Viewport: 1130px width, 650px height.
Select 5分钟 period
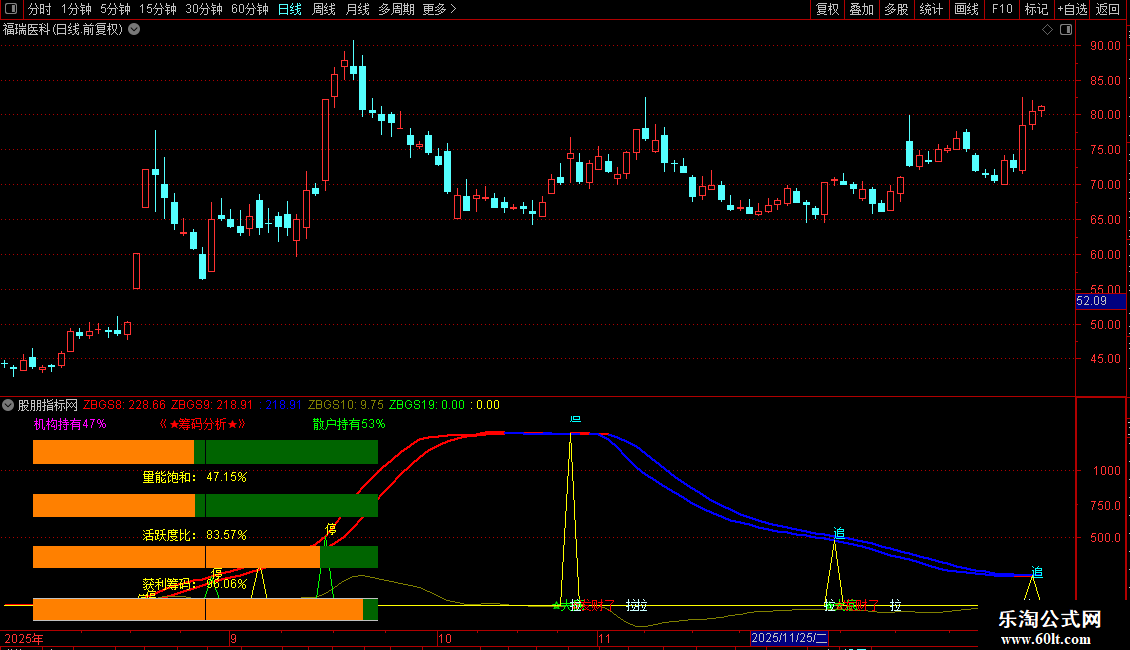(x=115, y=9)
